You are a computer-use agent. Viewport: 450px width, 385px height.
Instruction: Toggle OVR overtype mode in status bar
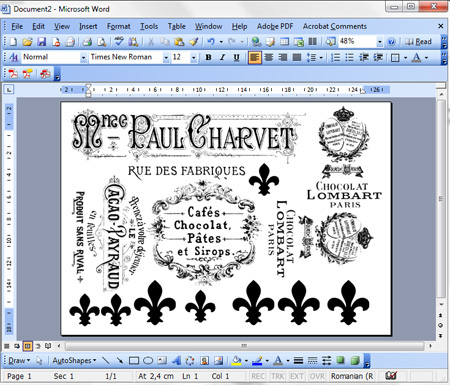click(317, 376)
